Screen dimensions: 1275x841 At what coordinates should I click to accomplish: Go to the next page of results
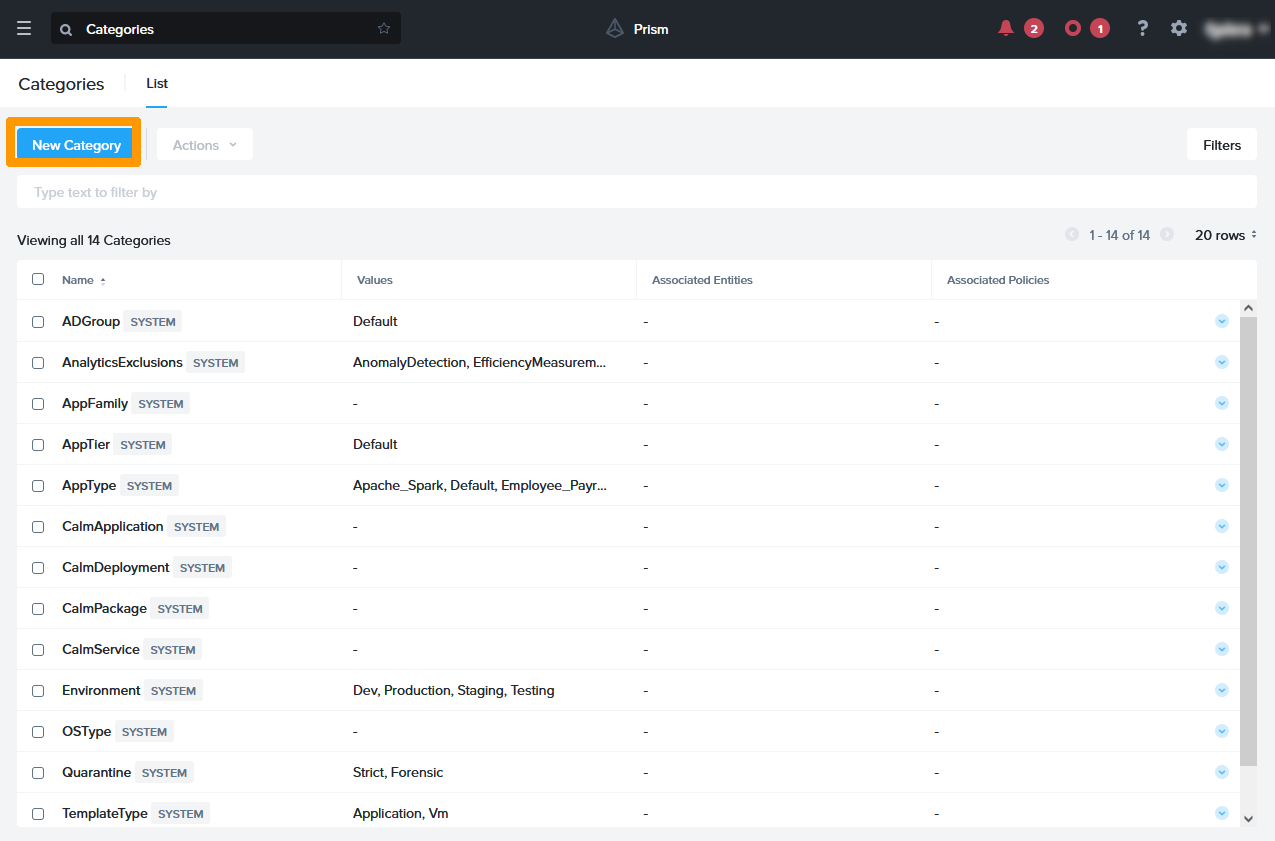1167,234
